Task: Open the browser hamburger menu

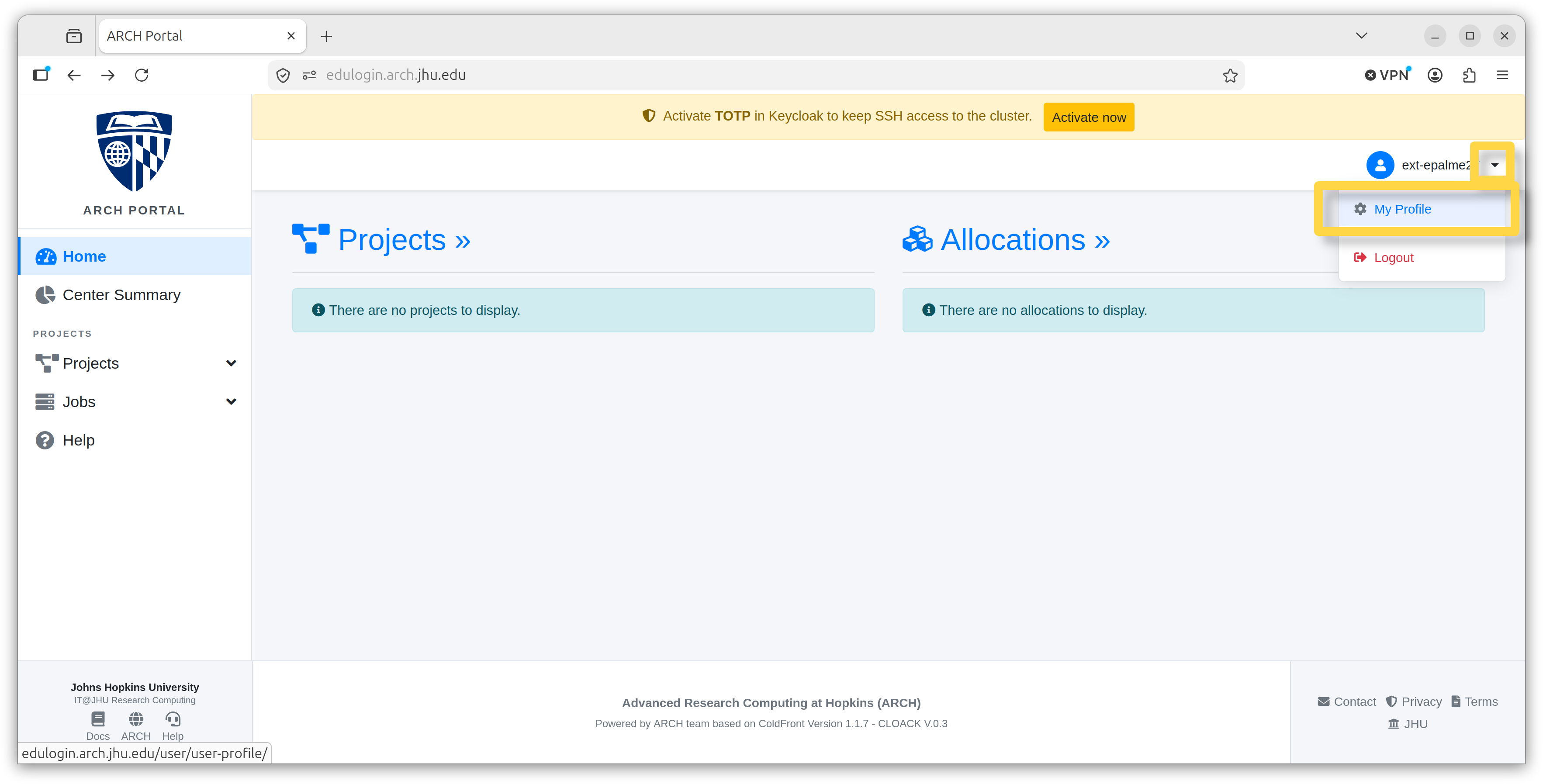Action: tap(1502, 75)
